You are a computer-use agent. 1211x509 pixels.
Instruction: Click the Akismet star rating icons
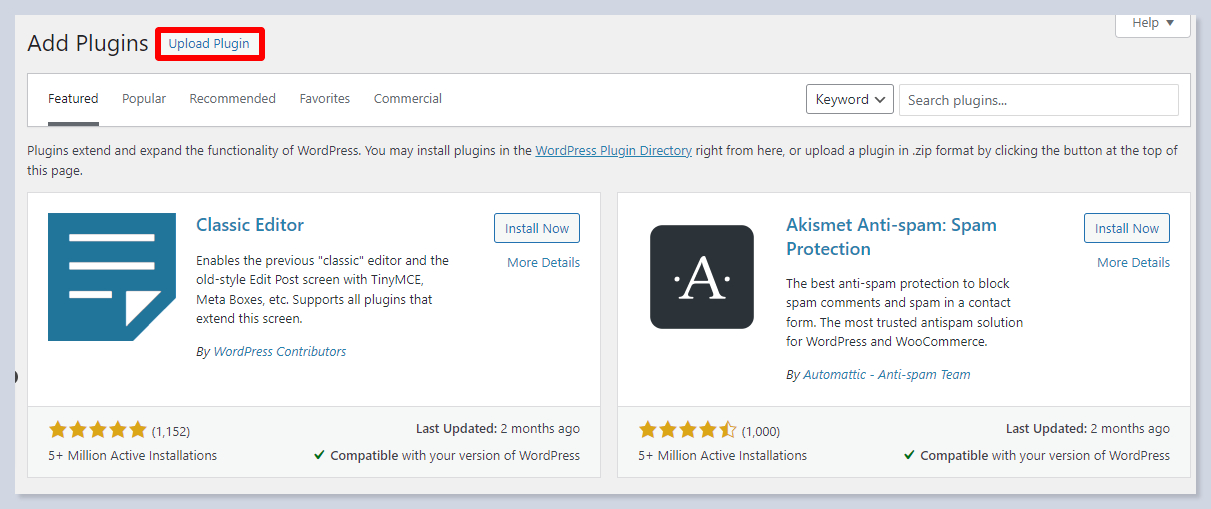point(687,430)
